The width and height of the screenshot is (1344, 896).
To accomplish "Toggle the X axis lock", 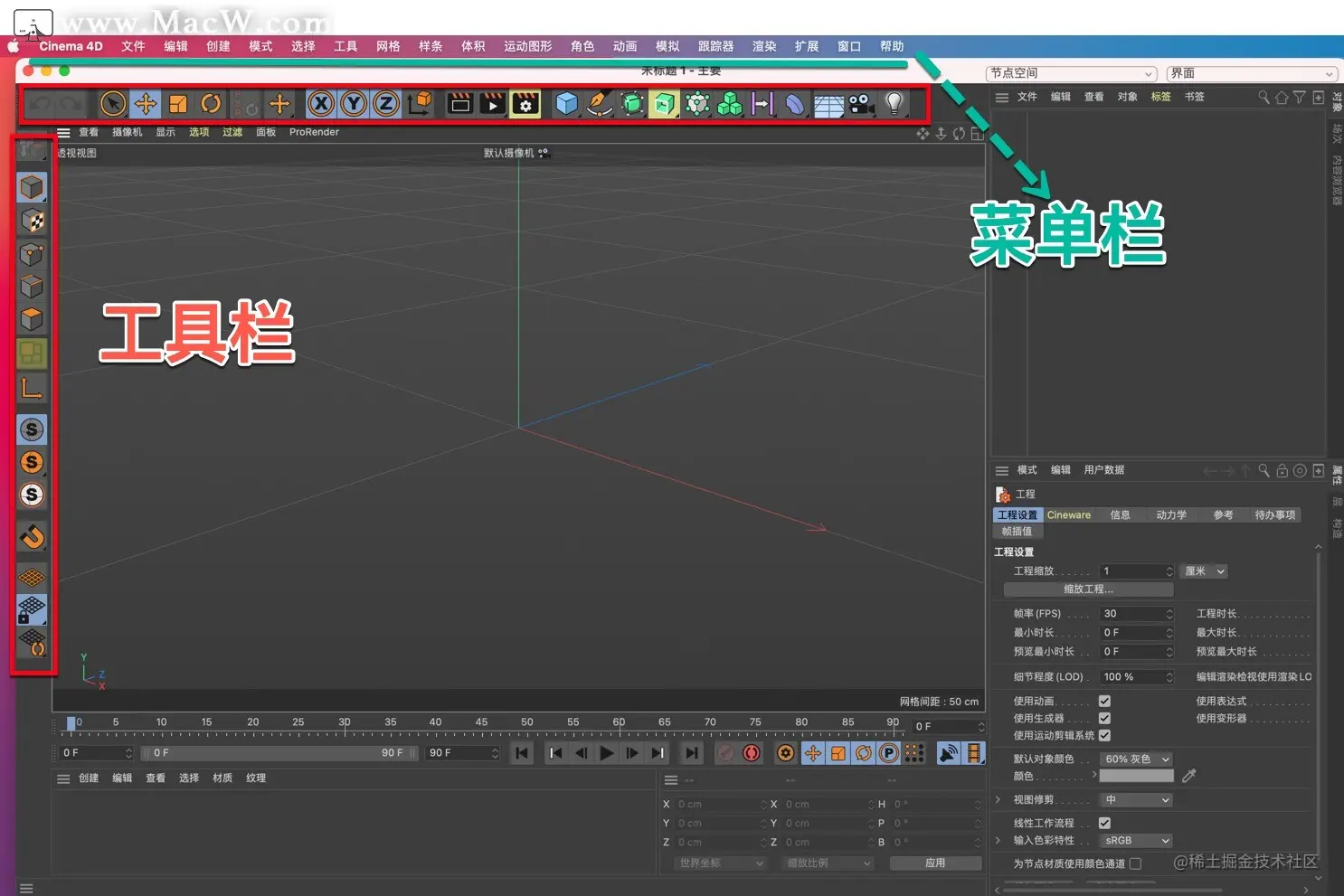I will coord(321,104).
